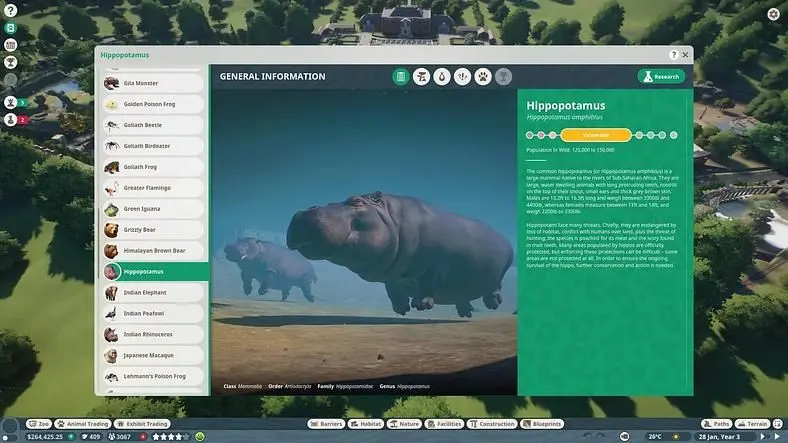788x443 pixels.
Task: Select Green Iguana entry
Action: [x=153, y=208]
